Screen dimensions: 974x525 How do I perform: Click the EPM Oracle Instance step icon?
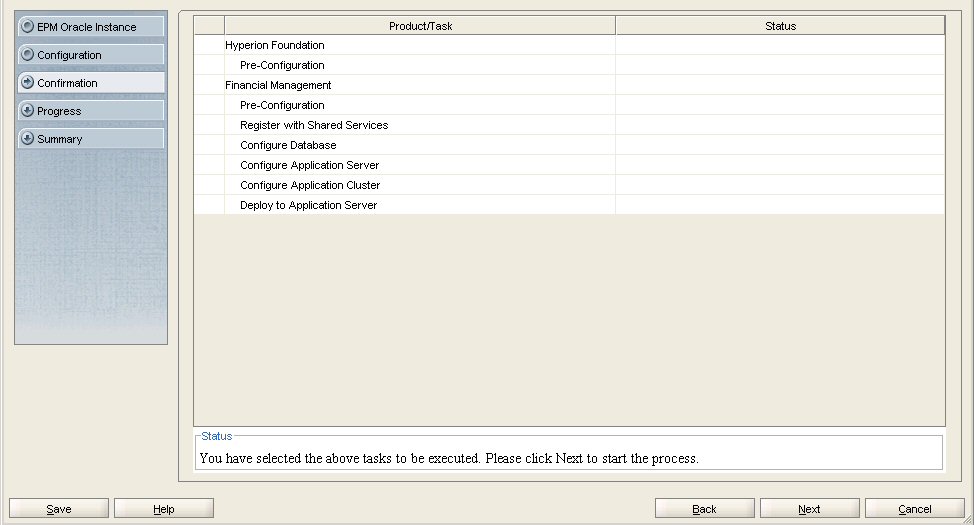pyautogui.click(x=27, y=26)
